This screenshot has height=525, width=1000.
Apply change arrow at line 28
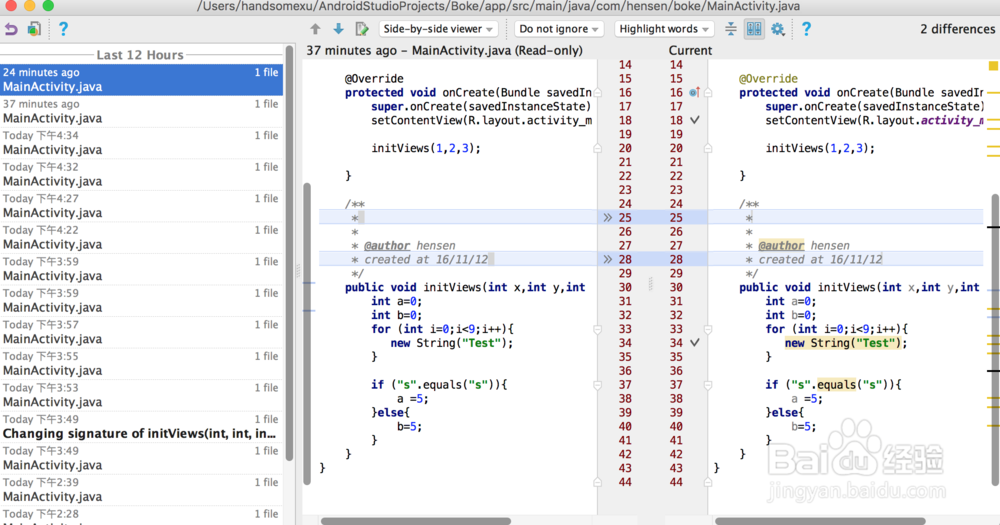click(607, 259)
